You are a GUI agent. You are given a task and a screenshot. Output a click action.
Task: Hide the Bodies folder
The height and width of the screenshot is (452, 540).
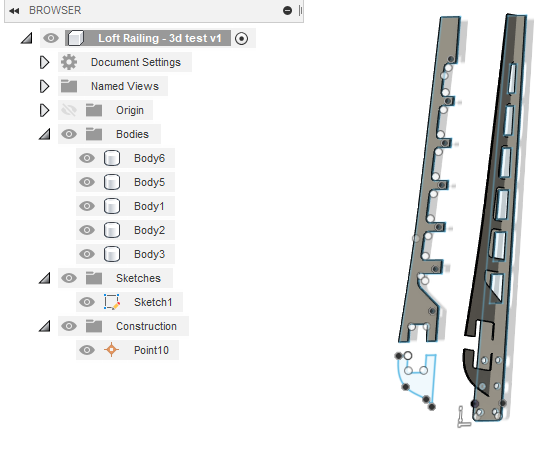point(69,134)
